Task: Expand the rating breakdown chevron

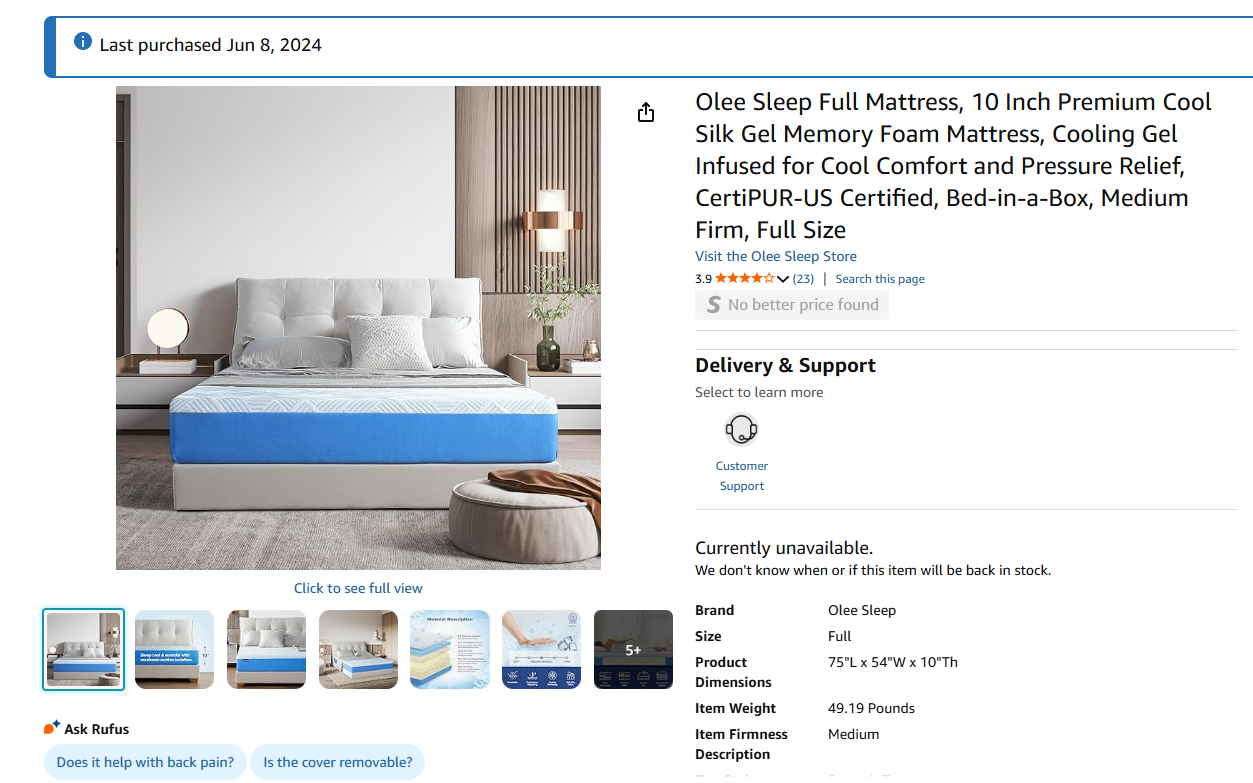Action: click(x=783, y=279)
